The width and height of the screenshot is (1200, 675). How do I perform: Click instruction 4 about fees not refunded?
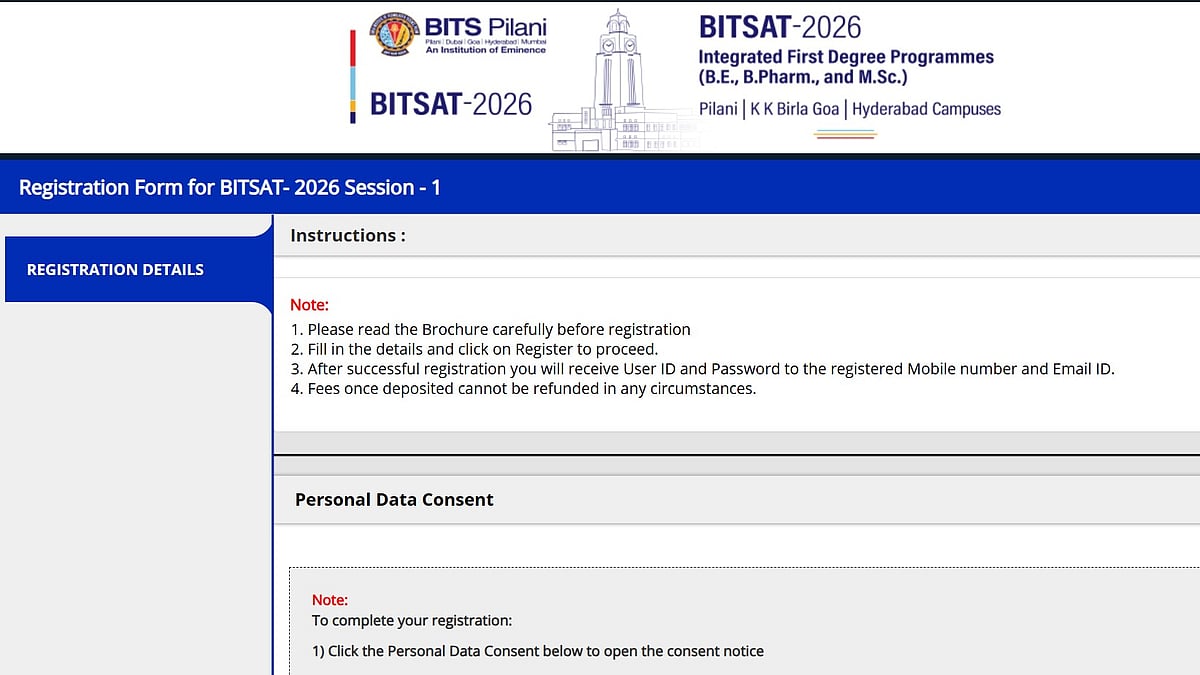[524, 388]
